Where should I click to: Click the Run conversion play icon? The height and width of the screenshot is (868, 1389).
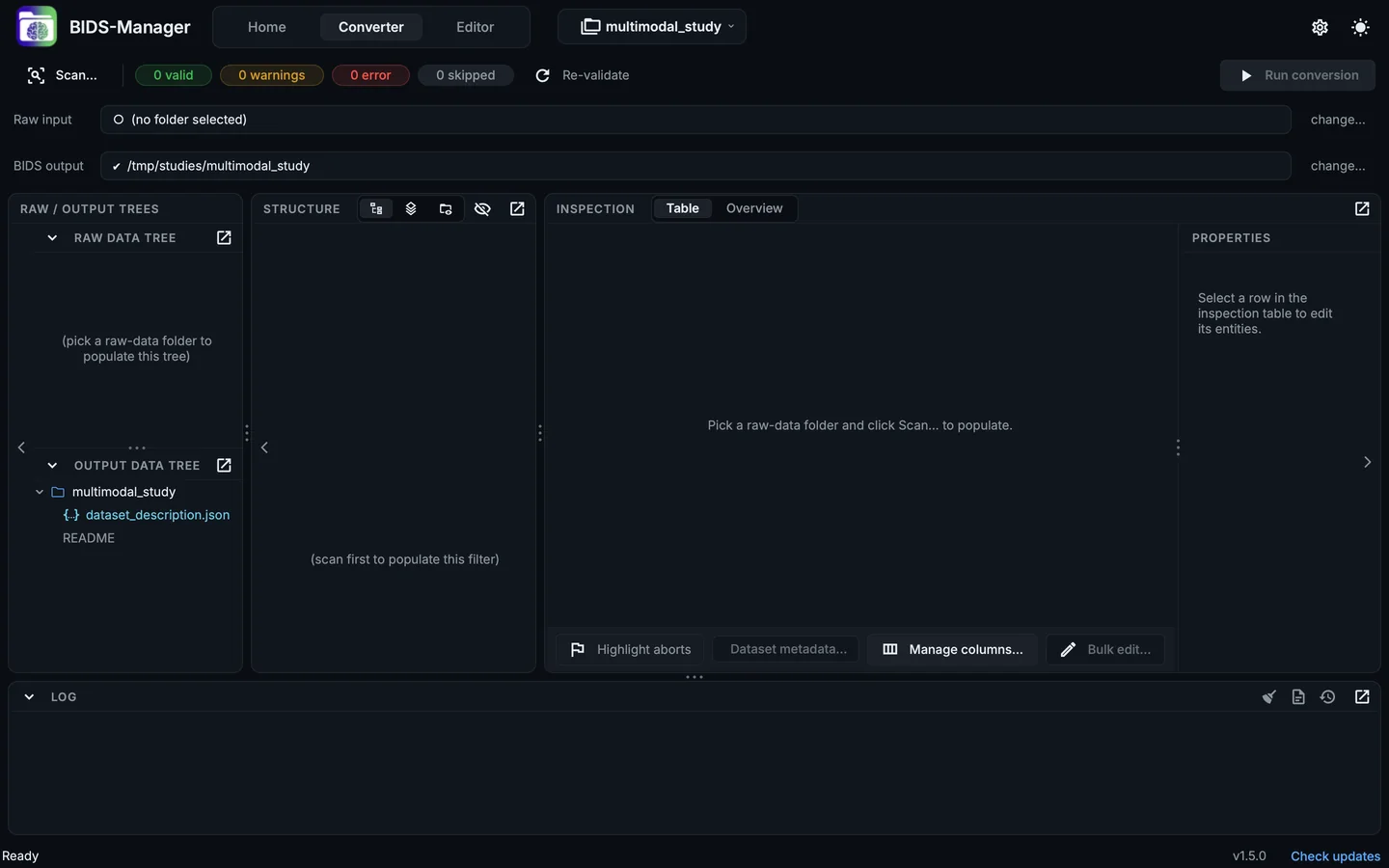pyautogui.click(x=1246, y=75)
